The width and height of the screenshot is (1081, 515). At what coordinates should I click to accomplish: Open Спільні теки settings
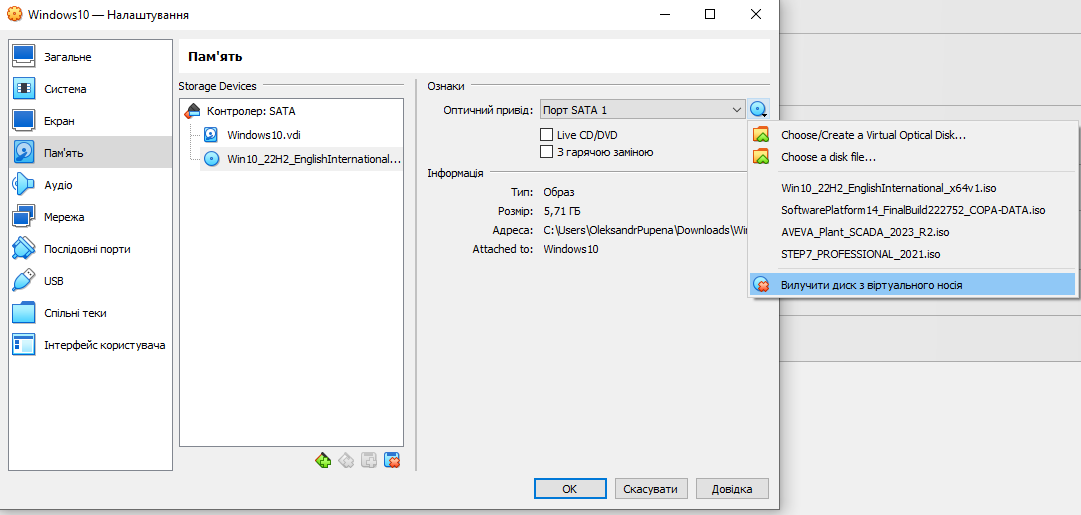90,313
